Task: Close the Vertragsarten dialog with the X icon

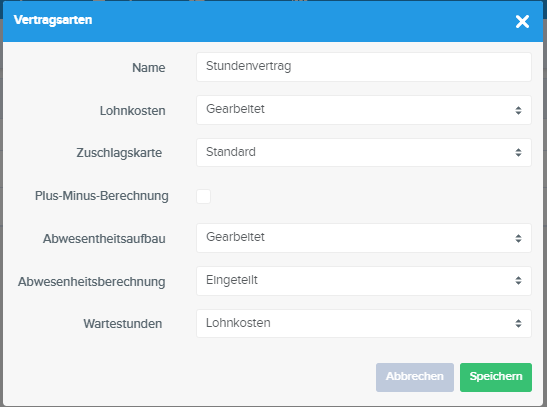Action: tap(522, 22)
